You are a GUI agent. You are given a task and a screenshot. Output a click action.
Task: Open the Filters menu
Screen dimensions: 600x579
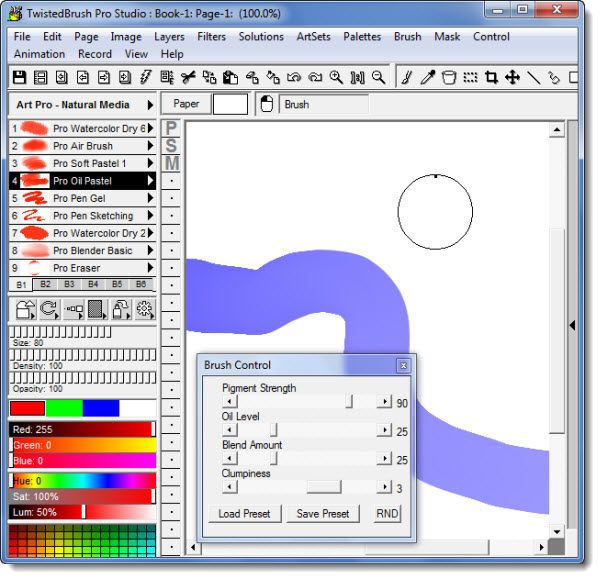click(x=211, y=37)
